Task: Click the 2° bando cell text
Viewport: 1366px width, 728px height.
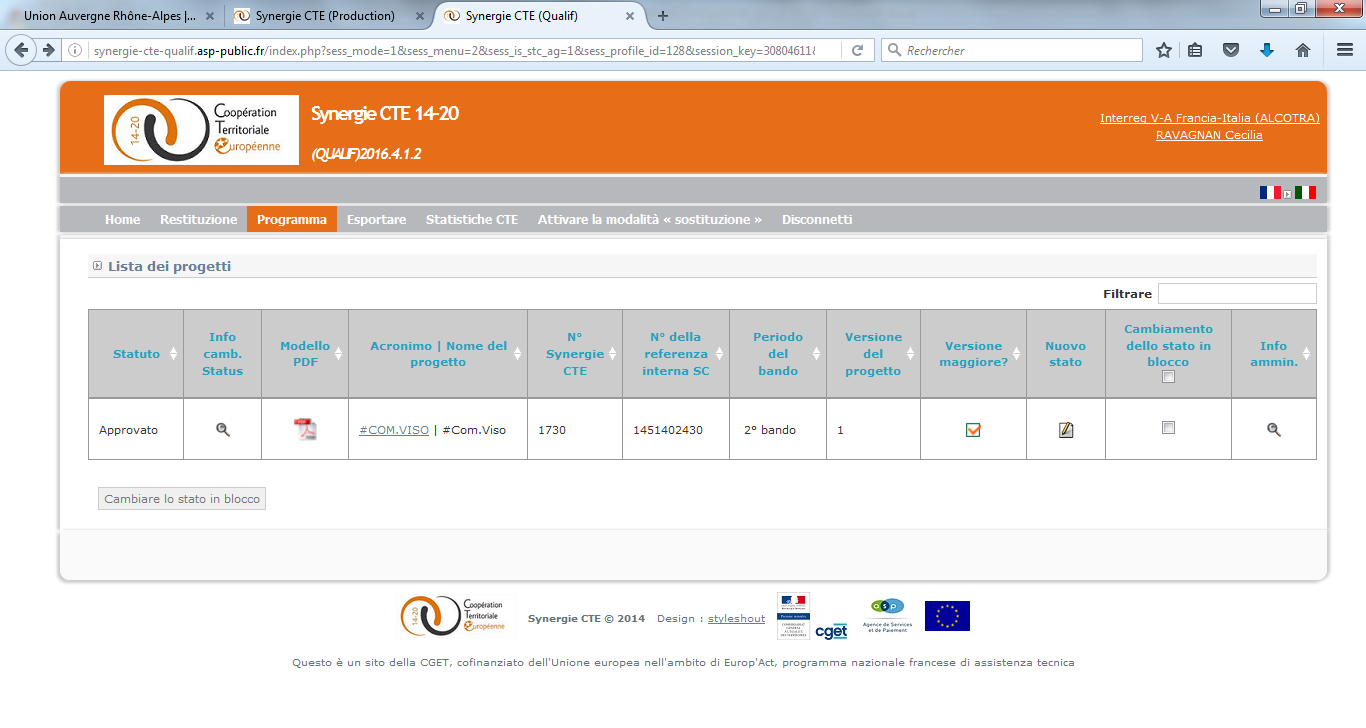Action: coord(770,430)
